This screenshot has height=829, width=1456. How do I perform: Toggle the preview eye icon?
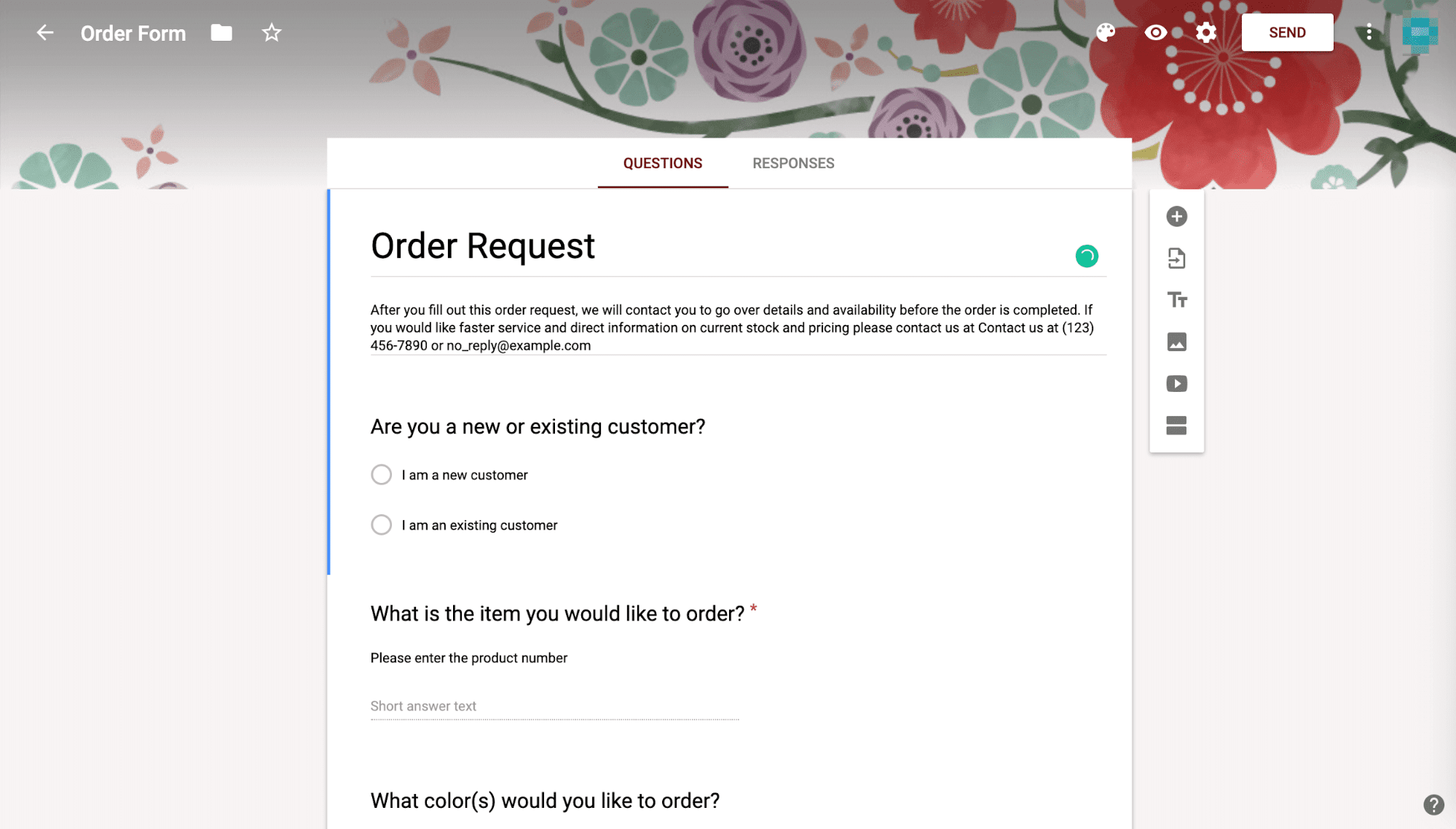tap(1155, 32)
